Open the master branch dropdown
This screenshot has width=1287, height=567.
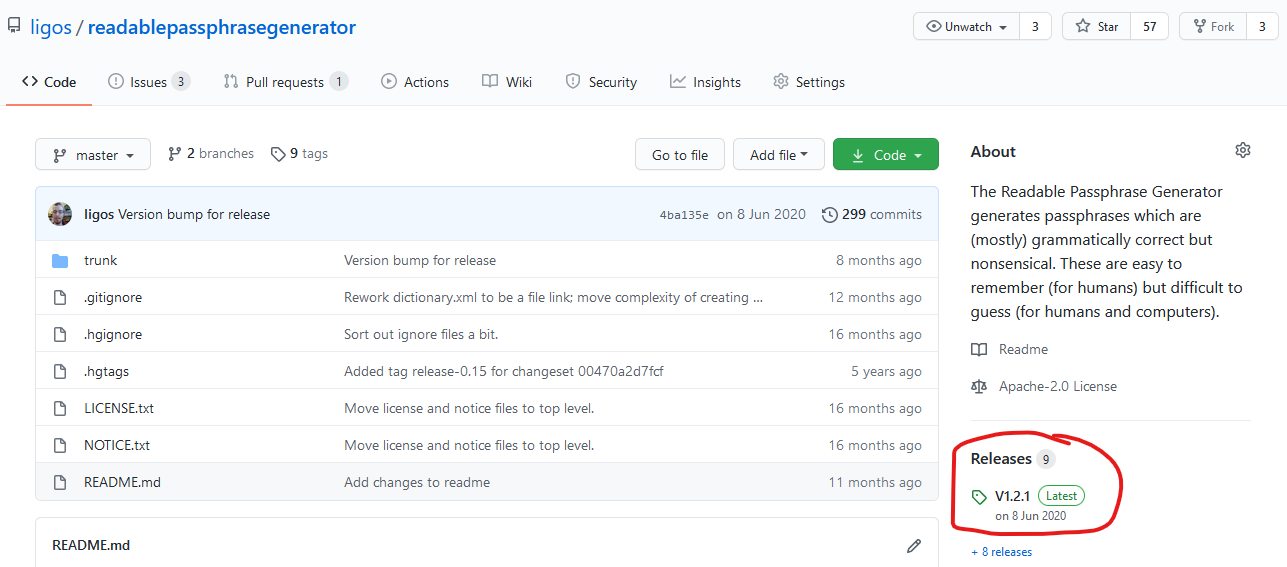pyautogui.click(x=93, y=155)
